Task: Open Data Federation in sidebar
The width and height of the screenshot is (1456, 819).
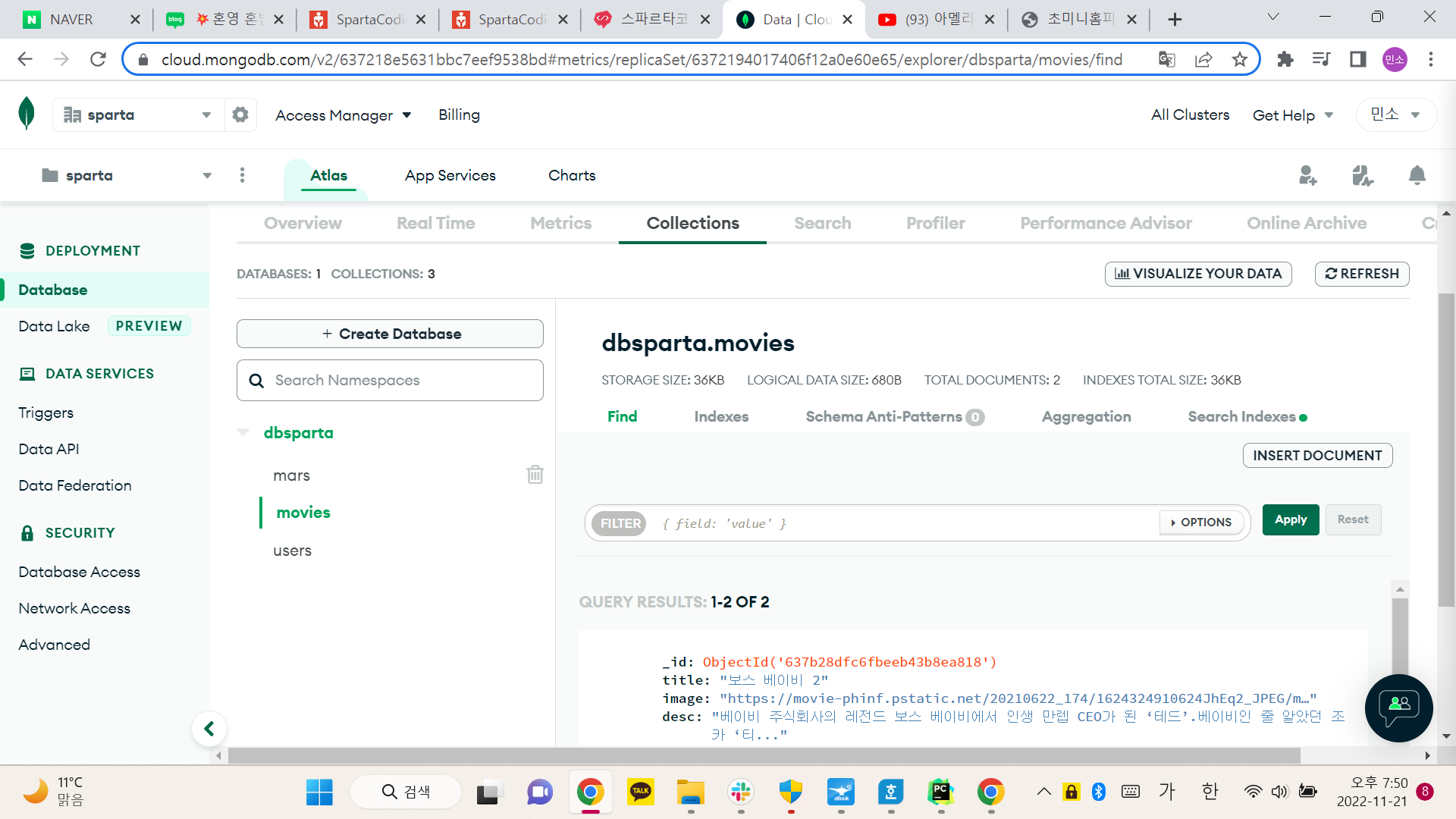Action: 74,485
